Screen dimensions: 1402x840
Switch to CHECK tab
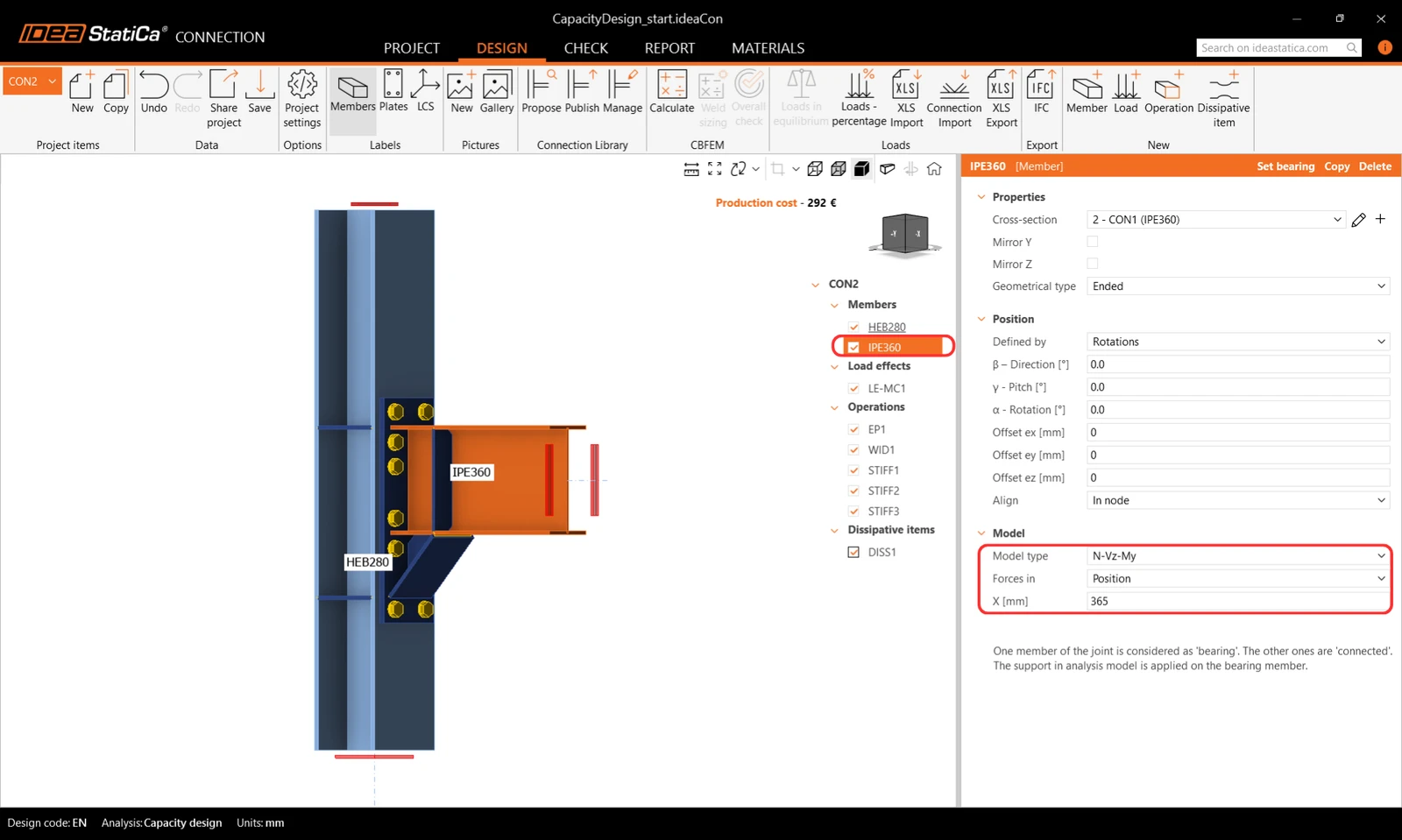coord(586,48)
